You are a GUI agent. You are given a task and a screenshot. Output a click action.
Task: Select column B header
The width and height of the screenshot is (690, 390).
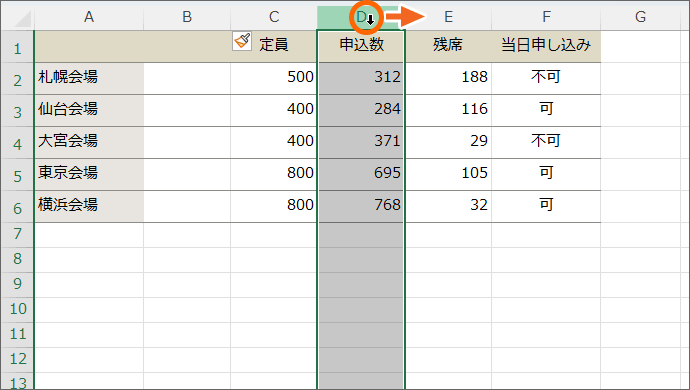[x=187, y=17]
